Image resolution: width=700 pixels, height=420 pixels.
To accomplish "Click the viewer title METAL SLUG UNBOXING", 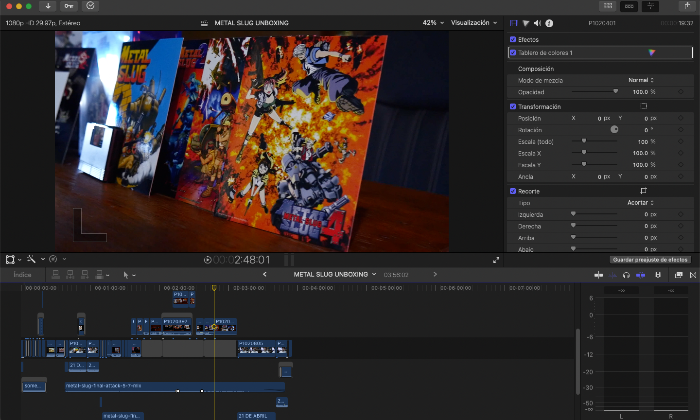I will click(251, 23).
